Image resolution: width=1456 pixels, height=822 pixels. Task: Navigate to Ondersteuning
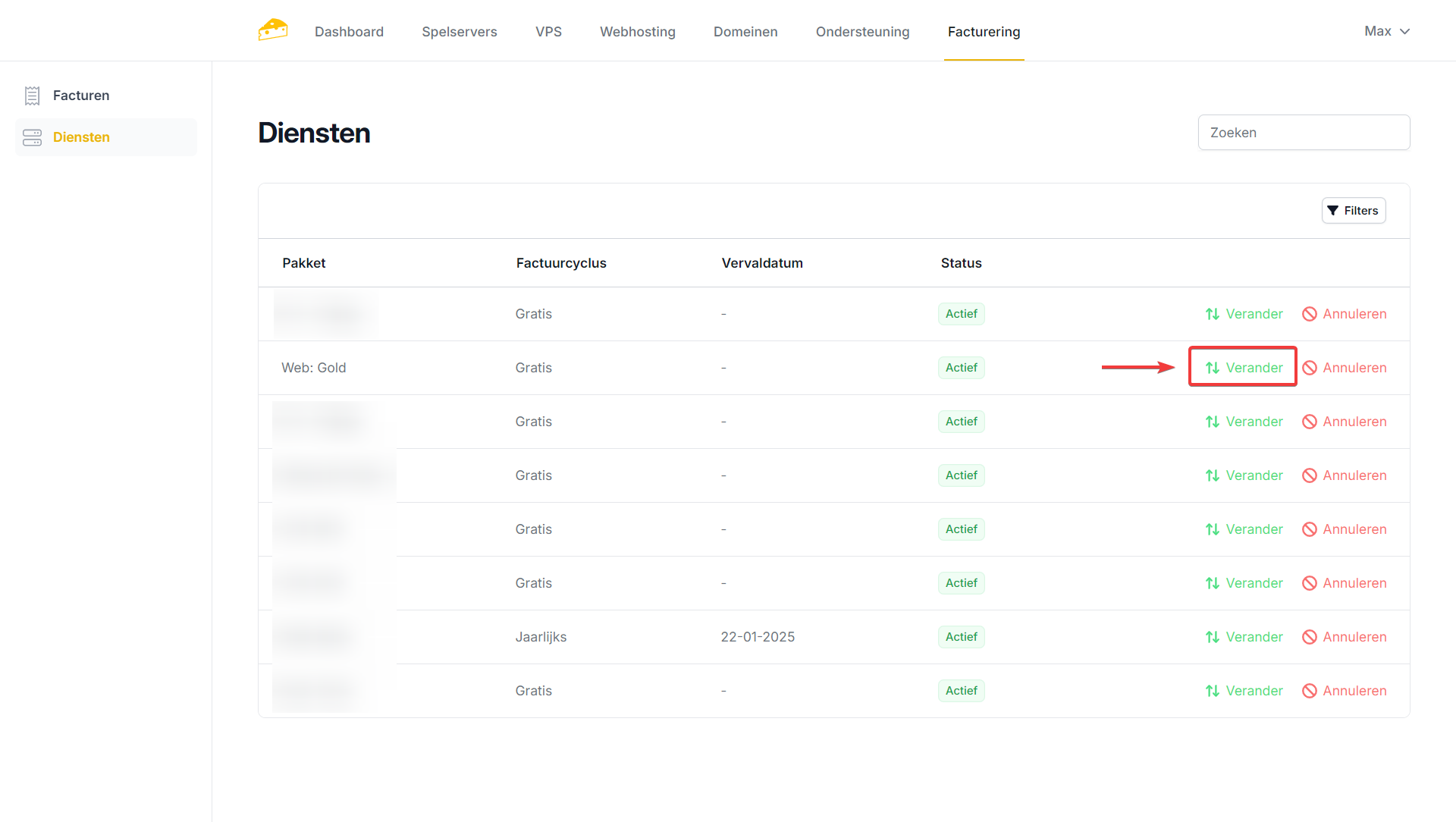[862, 32]
